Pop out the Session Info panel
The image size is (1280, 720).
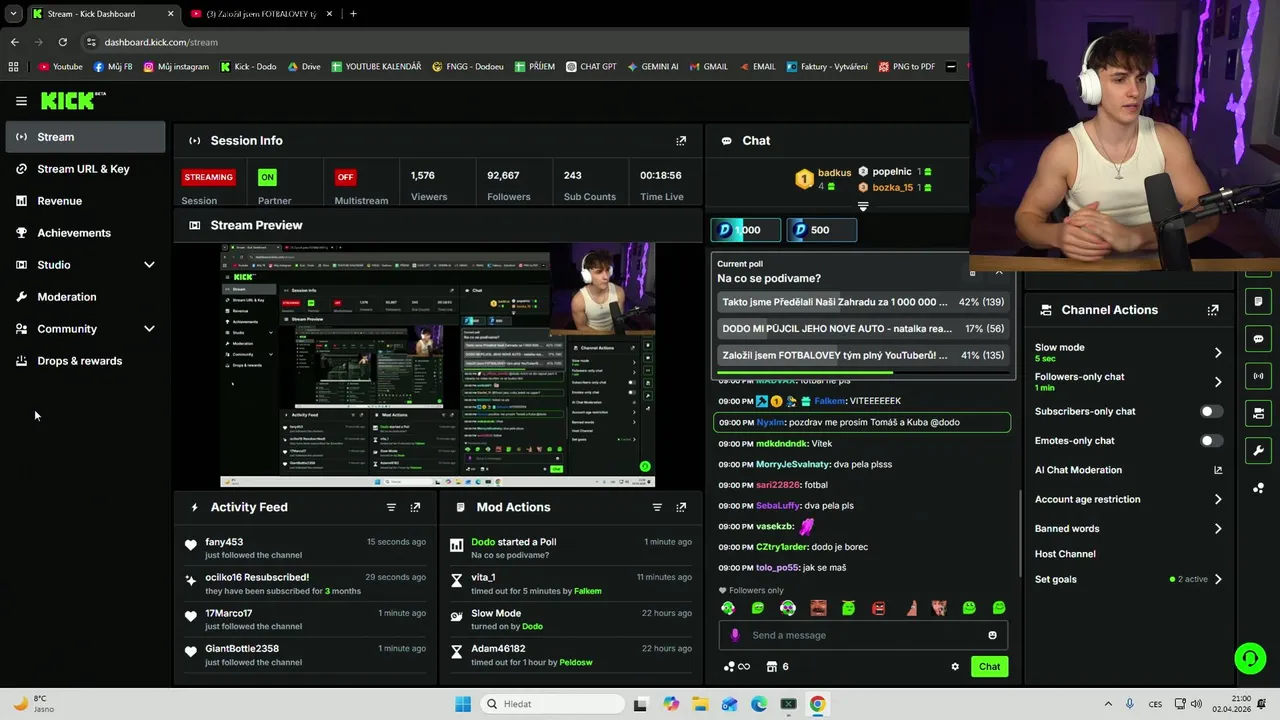(x=681, y=141)
